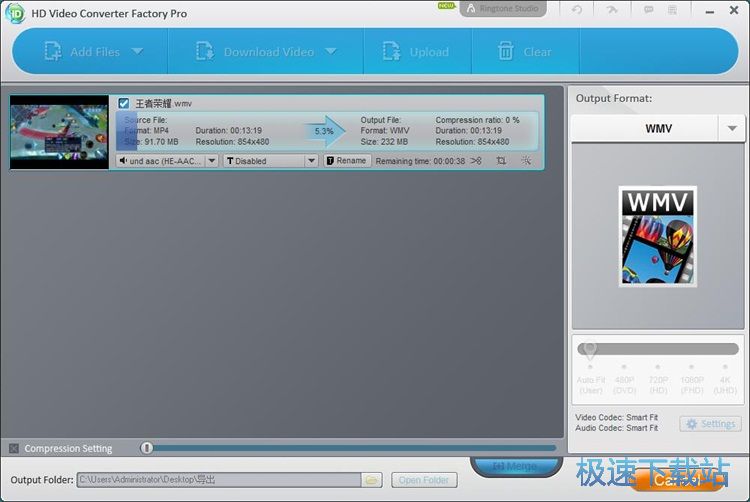Open the feedback chat bubble icon
This screenshot has height=502, width=750.
click(x=649, y=9)
